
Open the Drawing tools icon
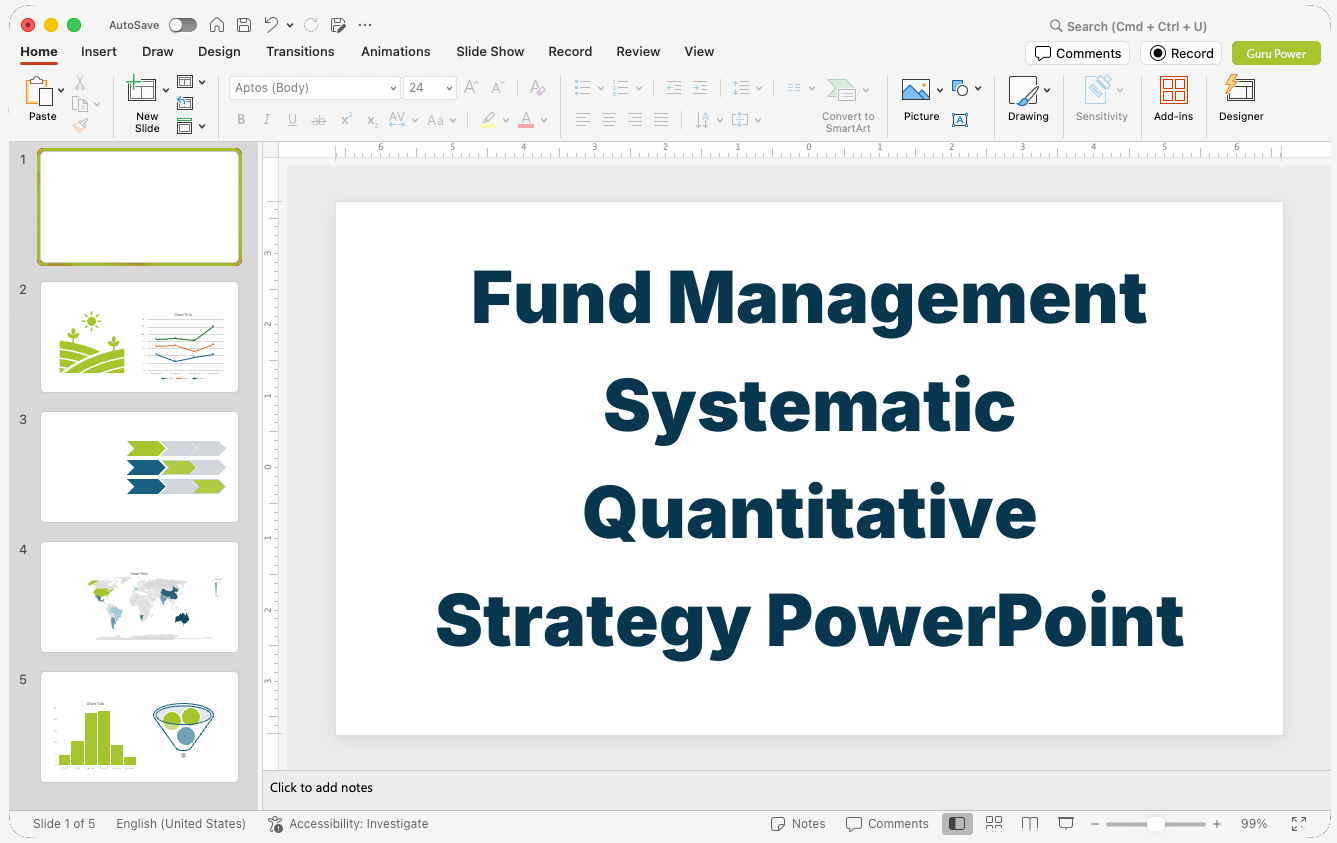(1023, 91)
